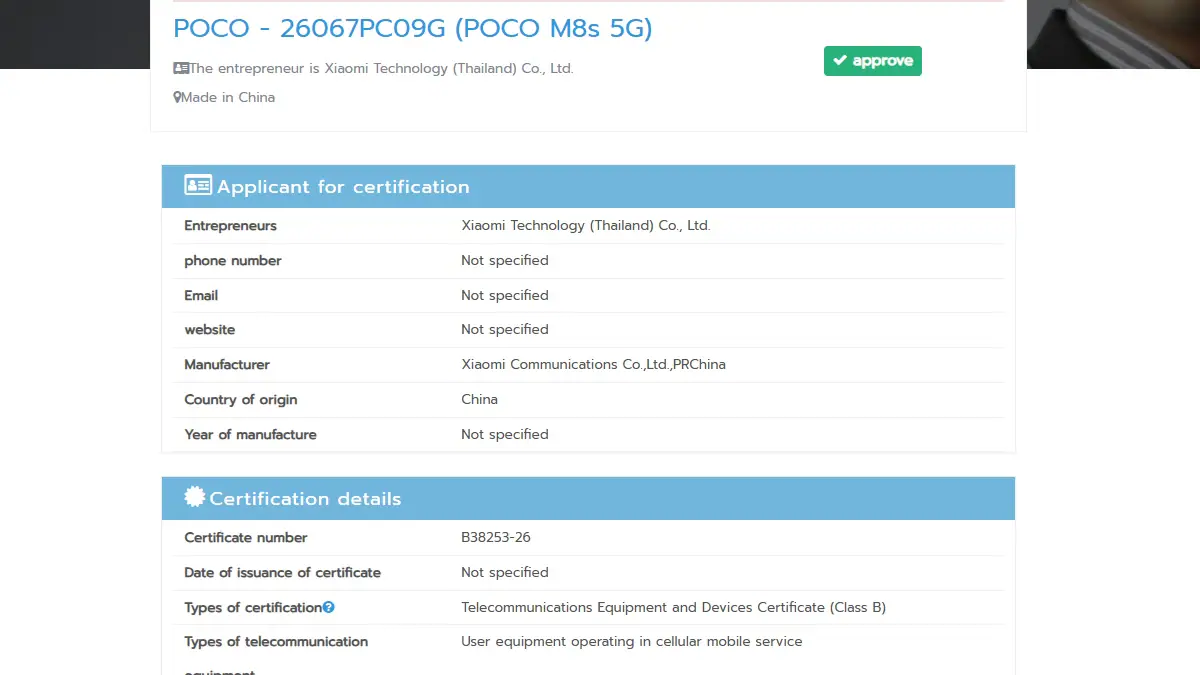Click the Certification details section header
This screenshot has height=675, width=1200.
pyautogui.click(x=305, y=499)
